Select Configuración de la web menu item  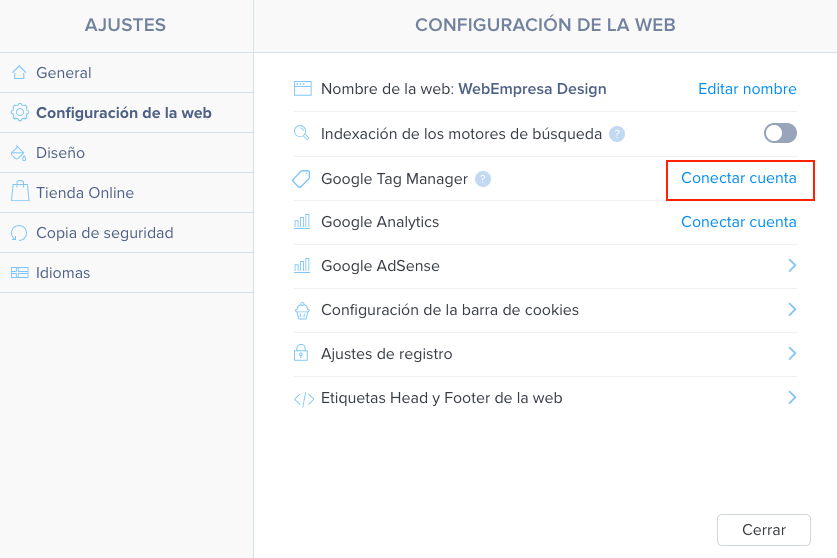pos(127,113)
